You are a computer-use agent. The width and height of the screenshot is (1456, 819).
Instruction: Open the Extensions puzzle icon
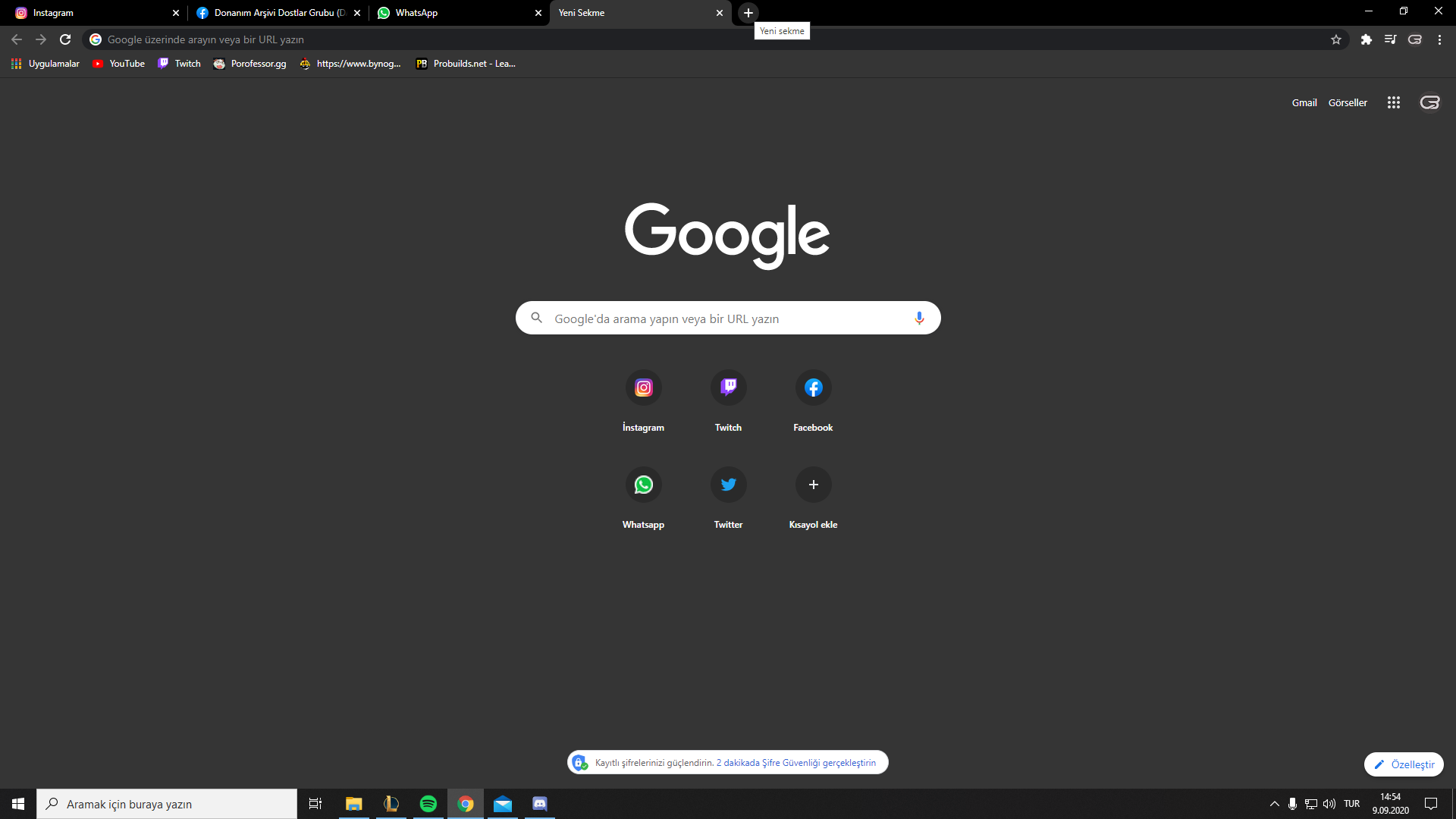point(1367,39)
